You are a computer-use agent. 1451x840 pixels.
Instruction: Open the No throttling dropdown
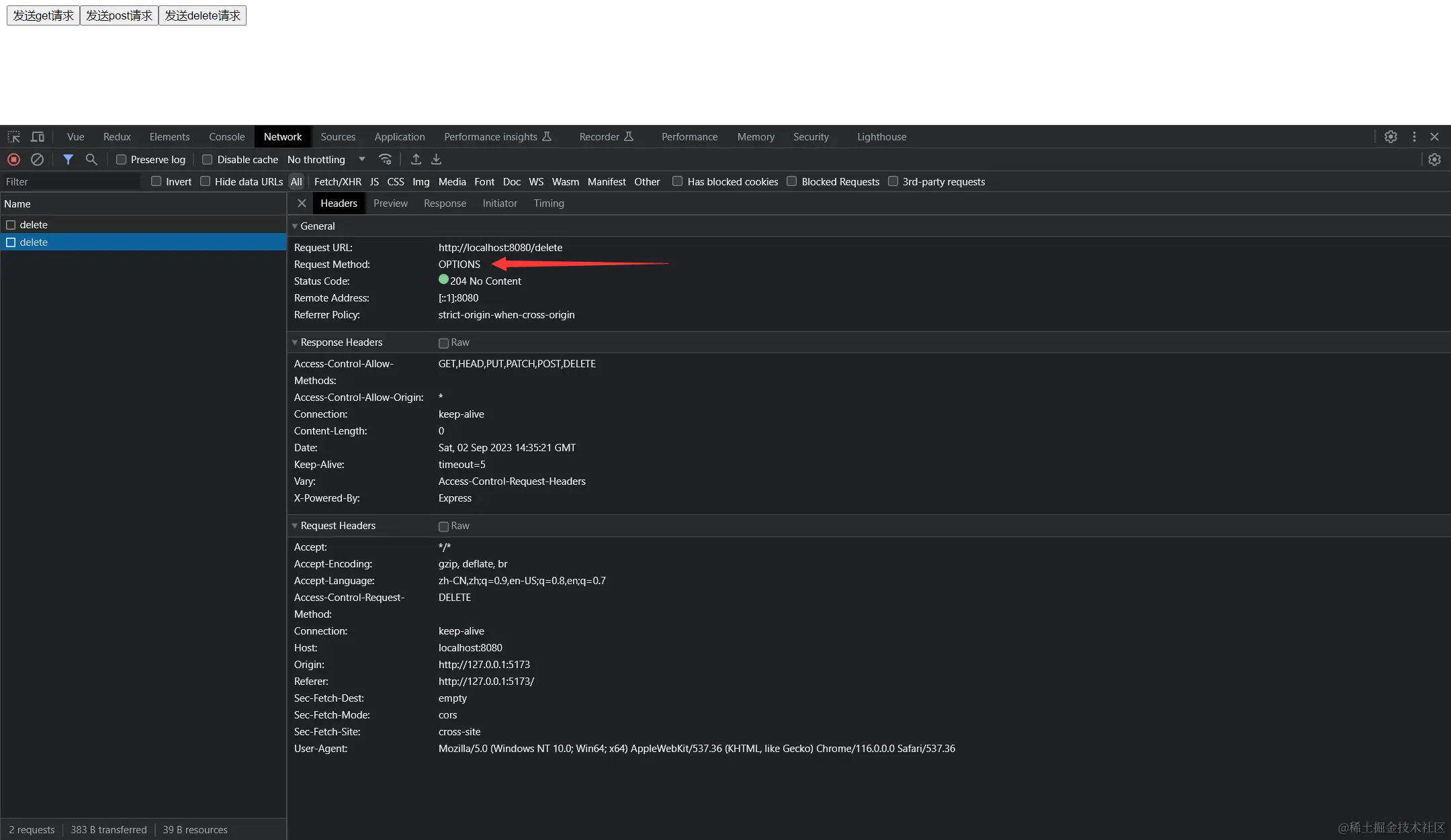point(326,160)
